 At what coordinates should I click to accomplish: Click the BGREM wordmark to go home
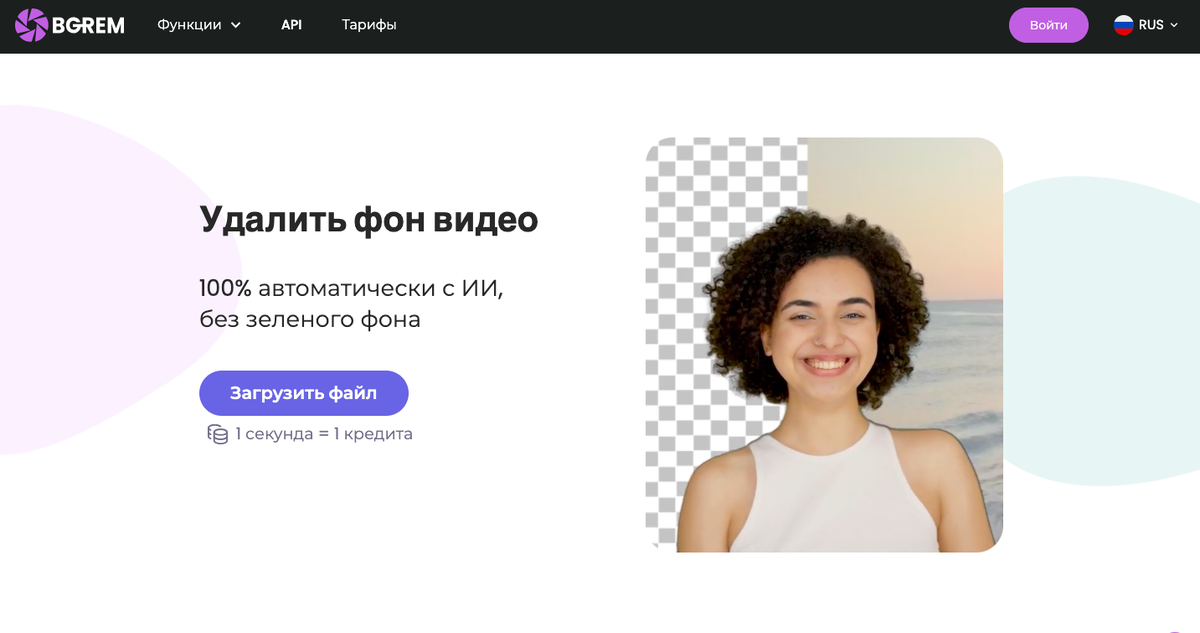coord(87,24)
